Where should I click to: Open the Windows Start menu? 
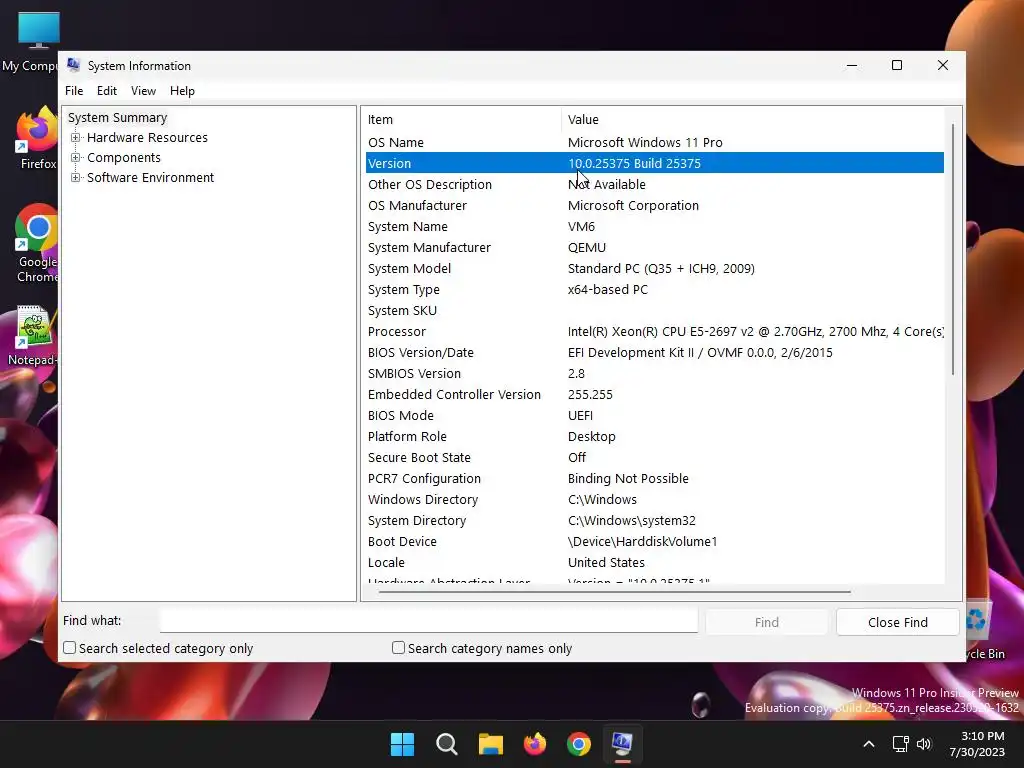(x=402, y=744)
